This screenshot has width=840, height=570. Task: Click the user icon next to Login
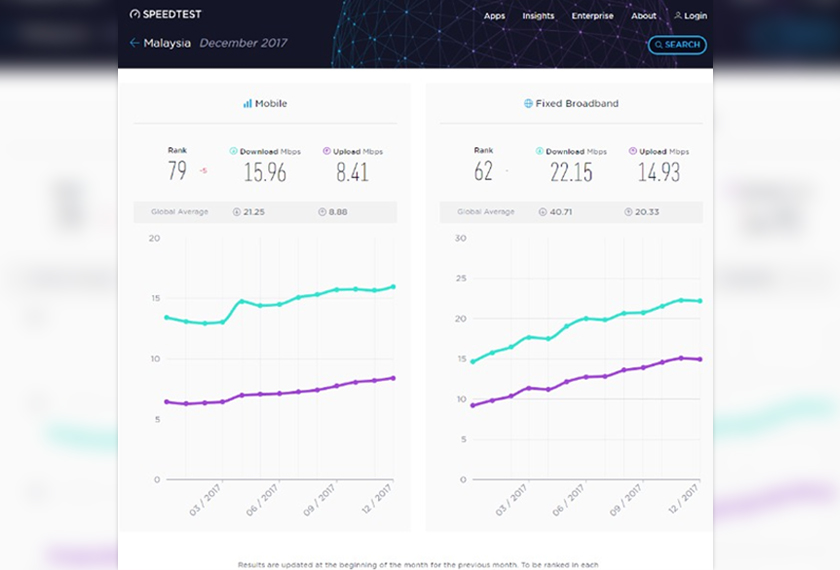[x=678, y=16]
